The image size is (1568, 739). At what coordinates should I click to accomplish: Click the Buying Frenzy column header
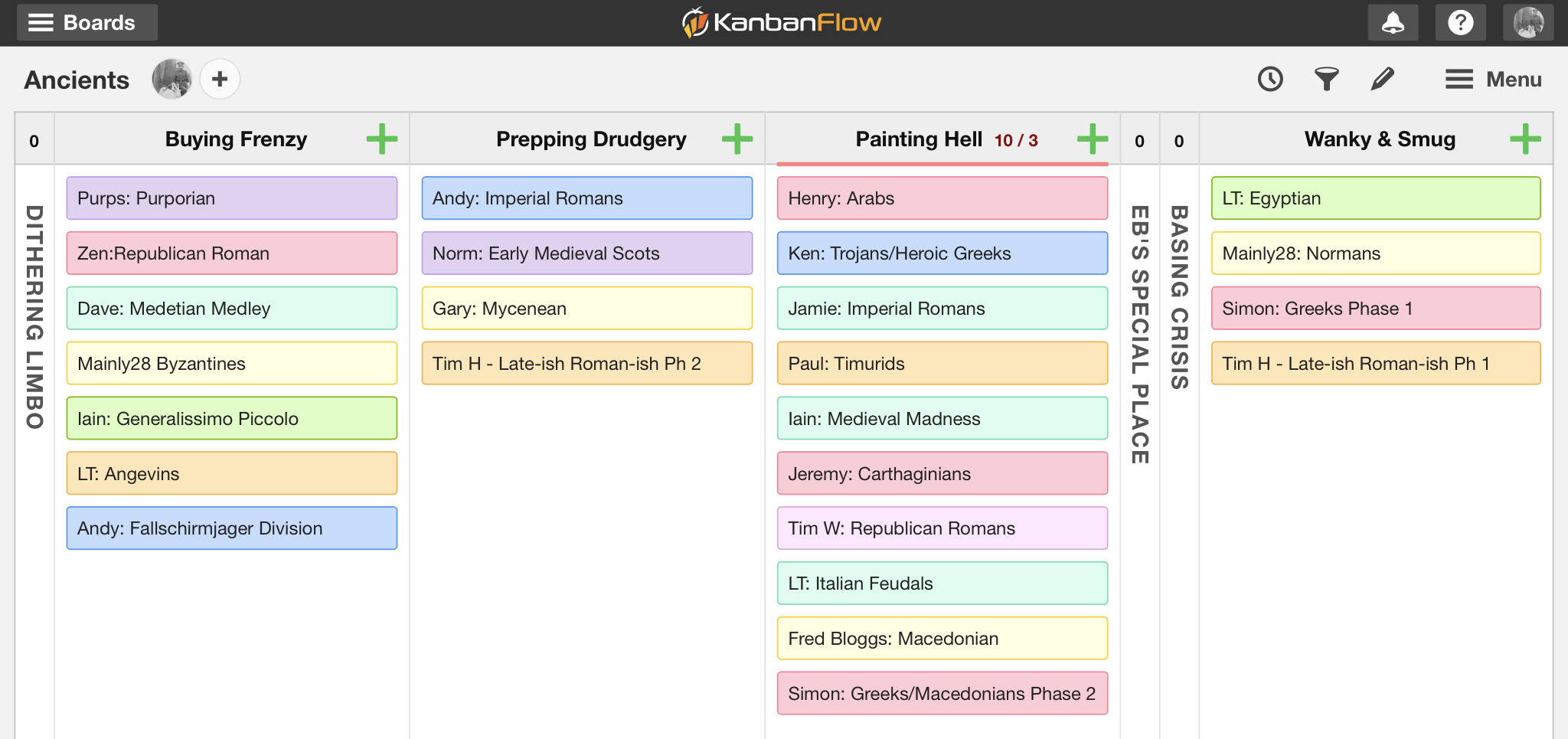(x=236, y=139)
